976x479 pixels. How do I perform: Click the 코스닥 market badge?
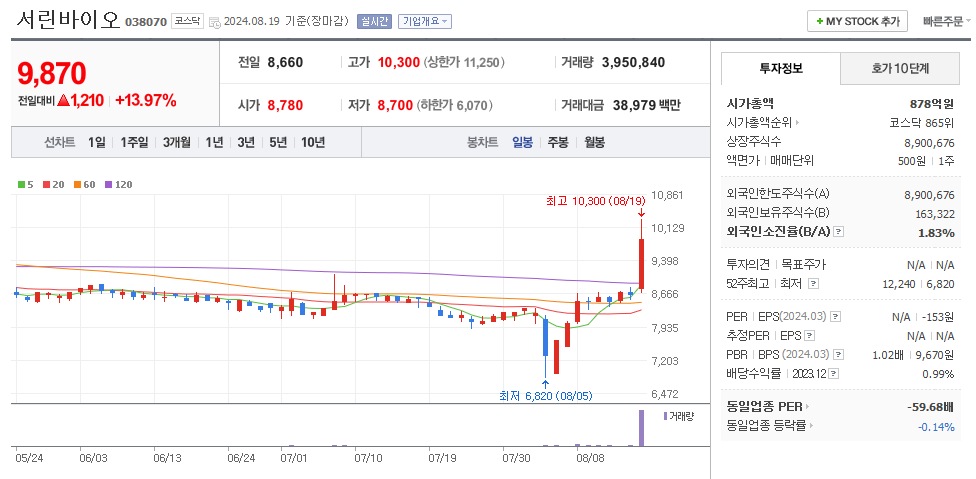pos(187,21)
